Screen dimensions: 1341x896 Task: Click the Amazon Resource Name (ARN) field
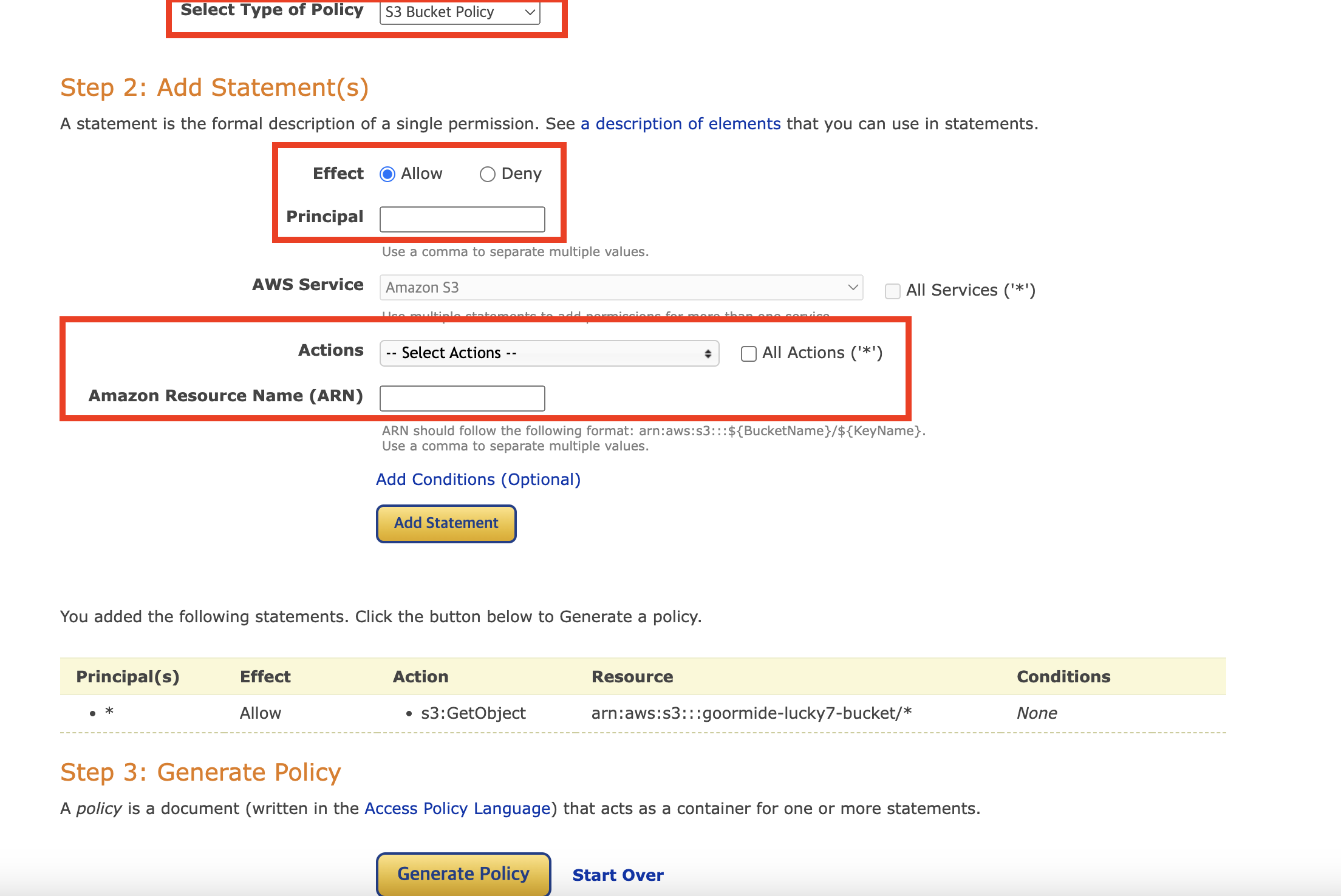(x=462, y=398)
